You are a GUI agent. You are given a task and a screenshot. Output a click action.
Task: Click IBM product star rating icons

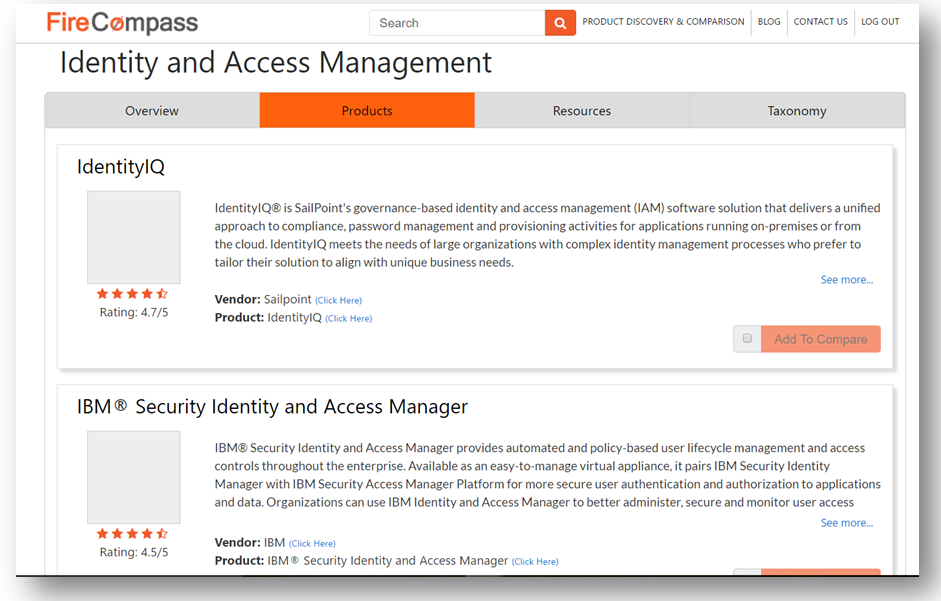pyautogui.click(x=133, y=534)
